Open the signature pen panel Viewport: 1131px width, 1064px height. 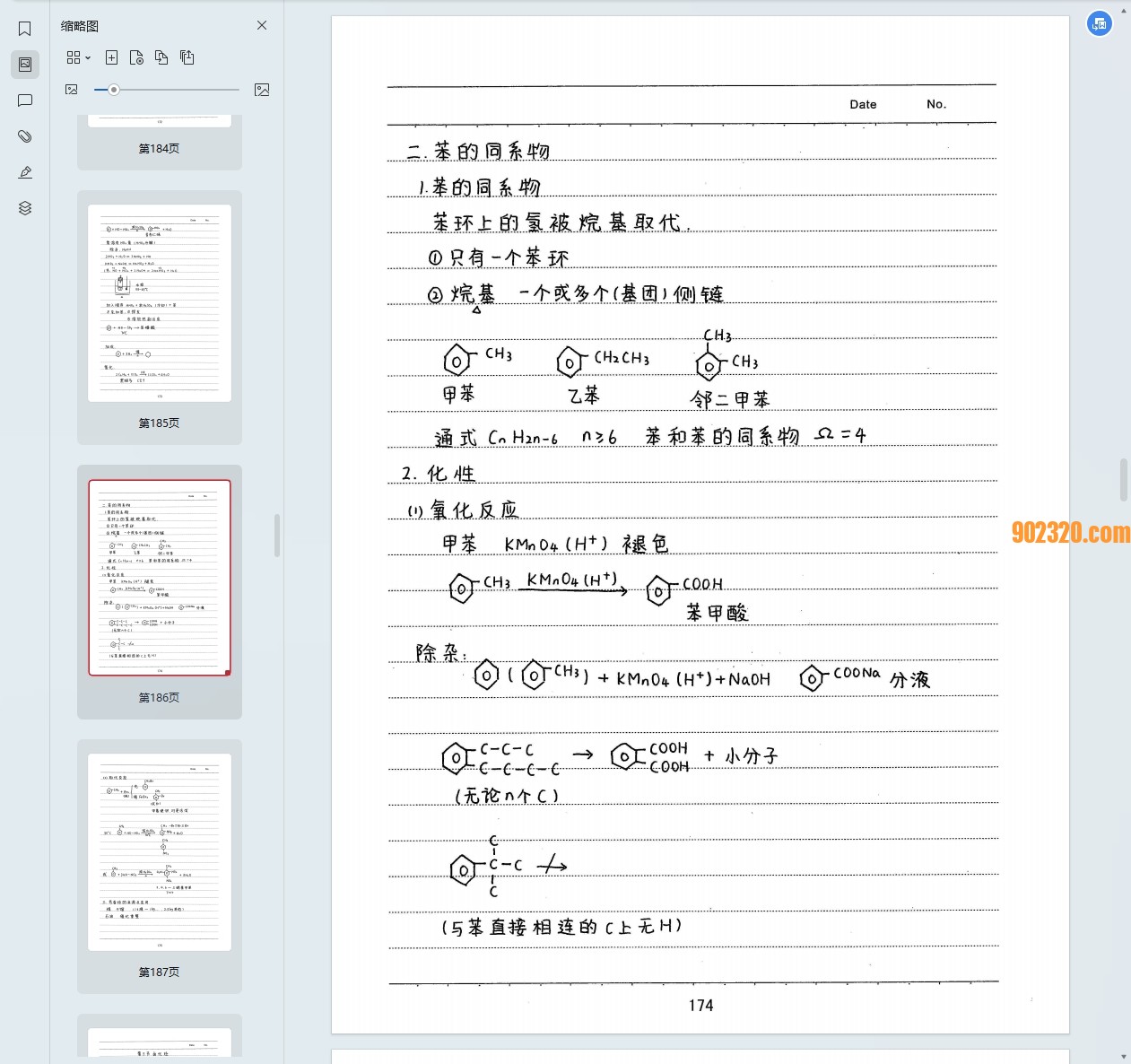tap(25, 172)
